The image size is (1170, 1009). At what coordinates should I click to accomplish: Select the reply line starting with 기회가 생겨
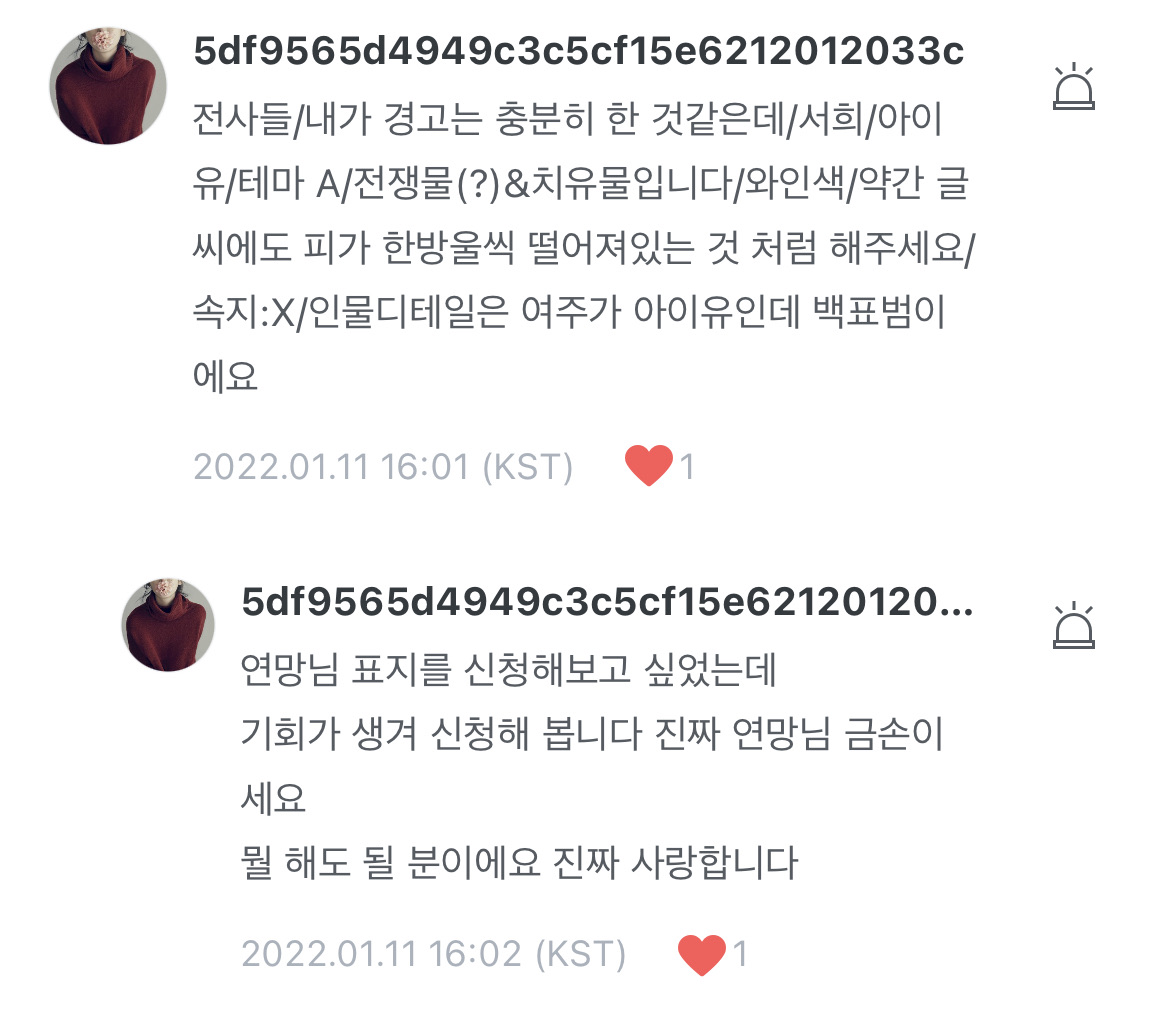(x=592, y=734)
